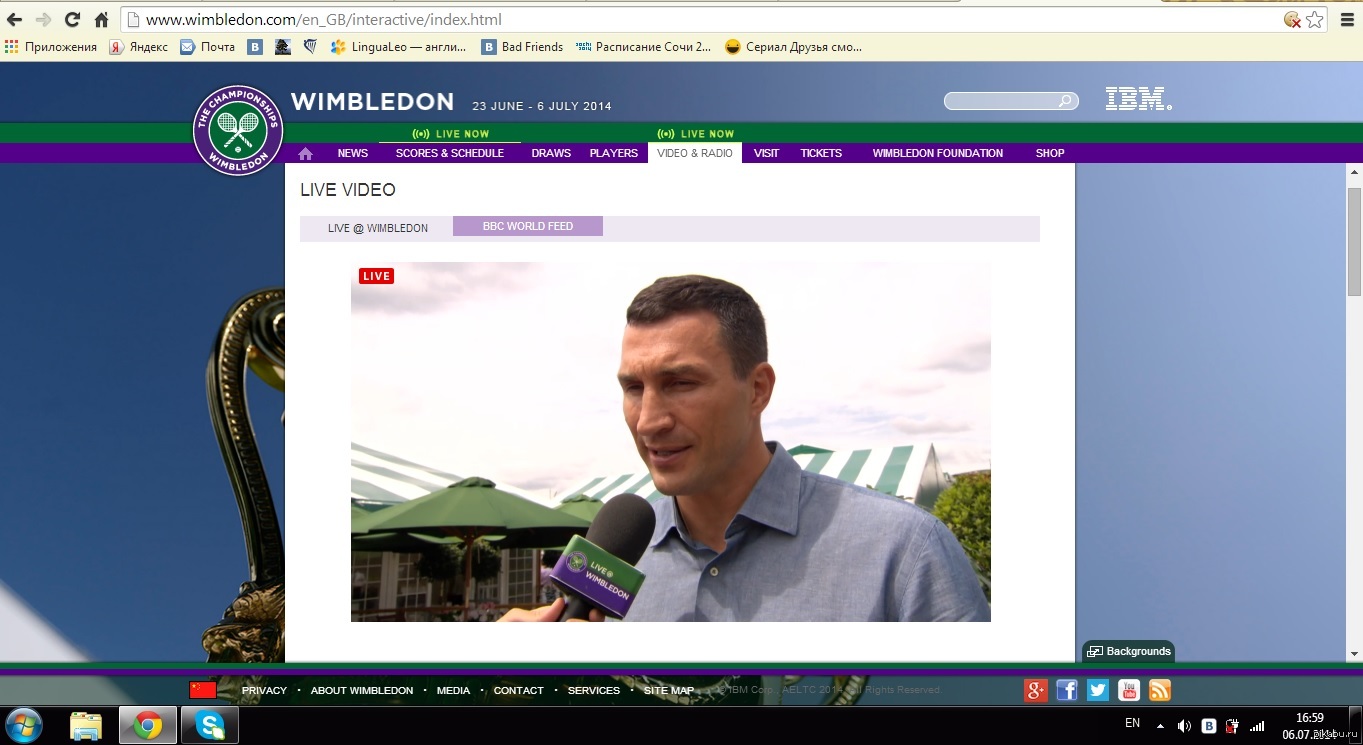Image resolution: width=1363 pixels, height=745 pixels.
Task: Reload the page in Chrome
Action: point(72,19)
